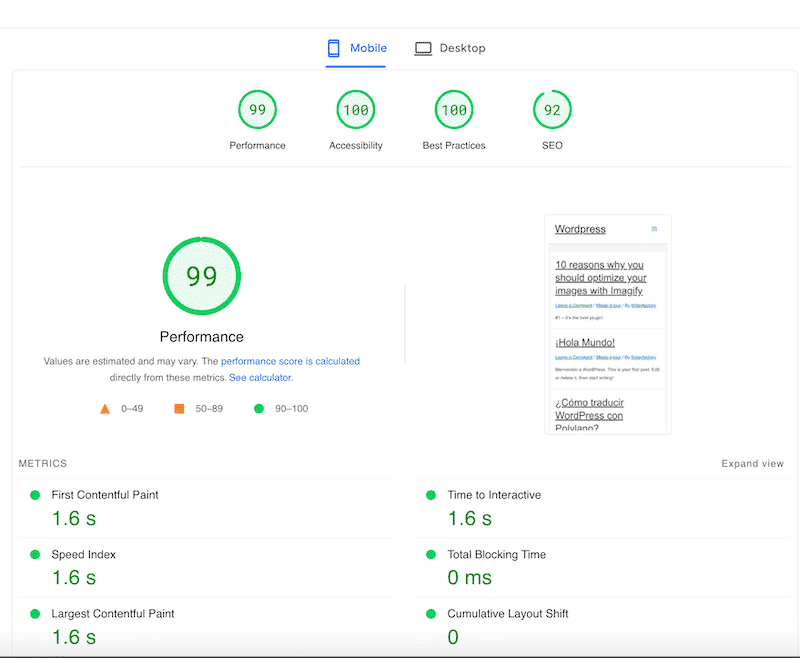Click the Best Practices score circle
The width and height of the screenshot is (800, 658).
453,110
